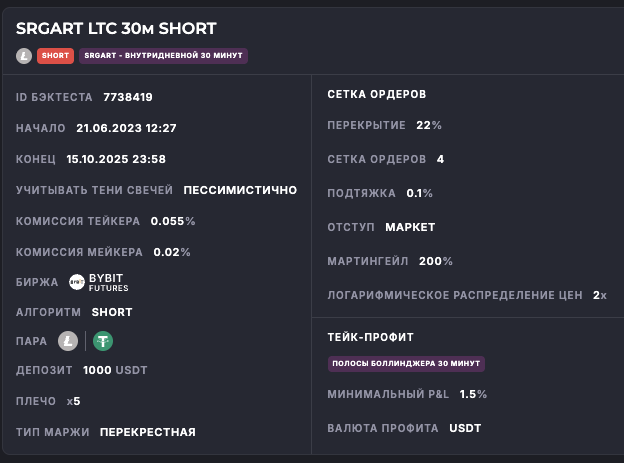The height and width of the screenshot is (463, 624).
Task: Click the backtest ID 7738419
Action: (128, 98)
